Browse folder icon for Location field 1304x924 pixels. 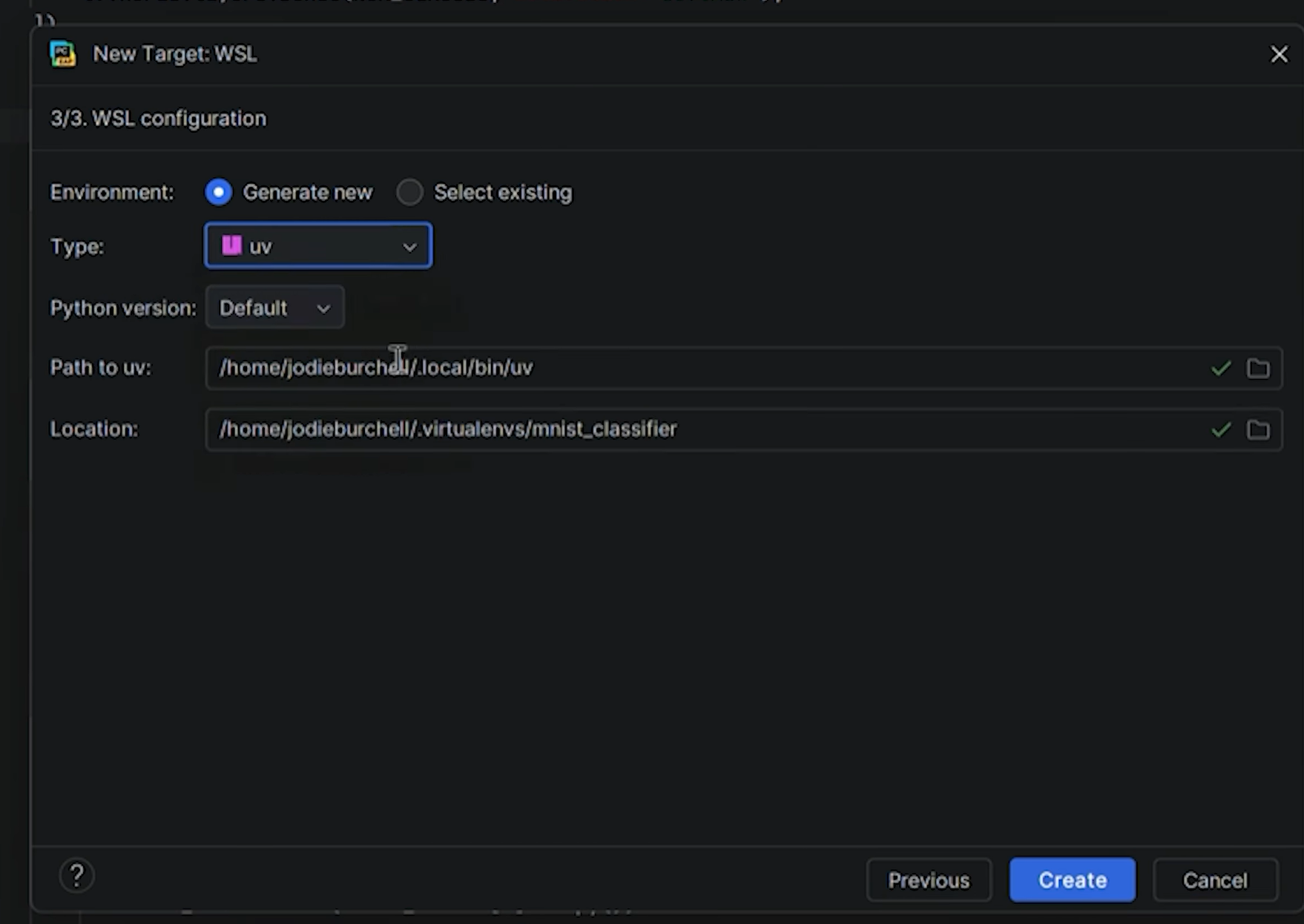[x=1258, y=429]
